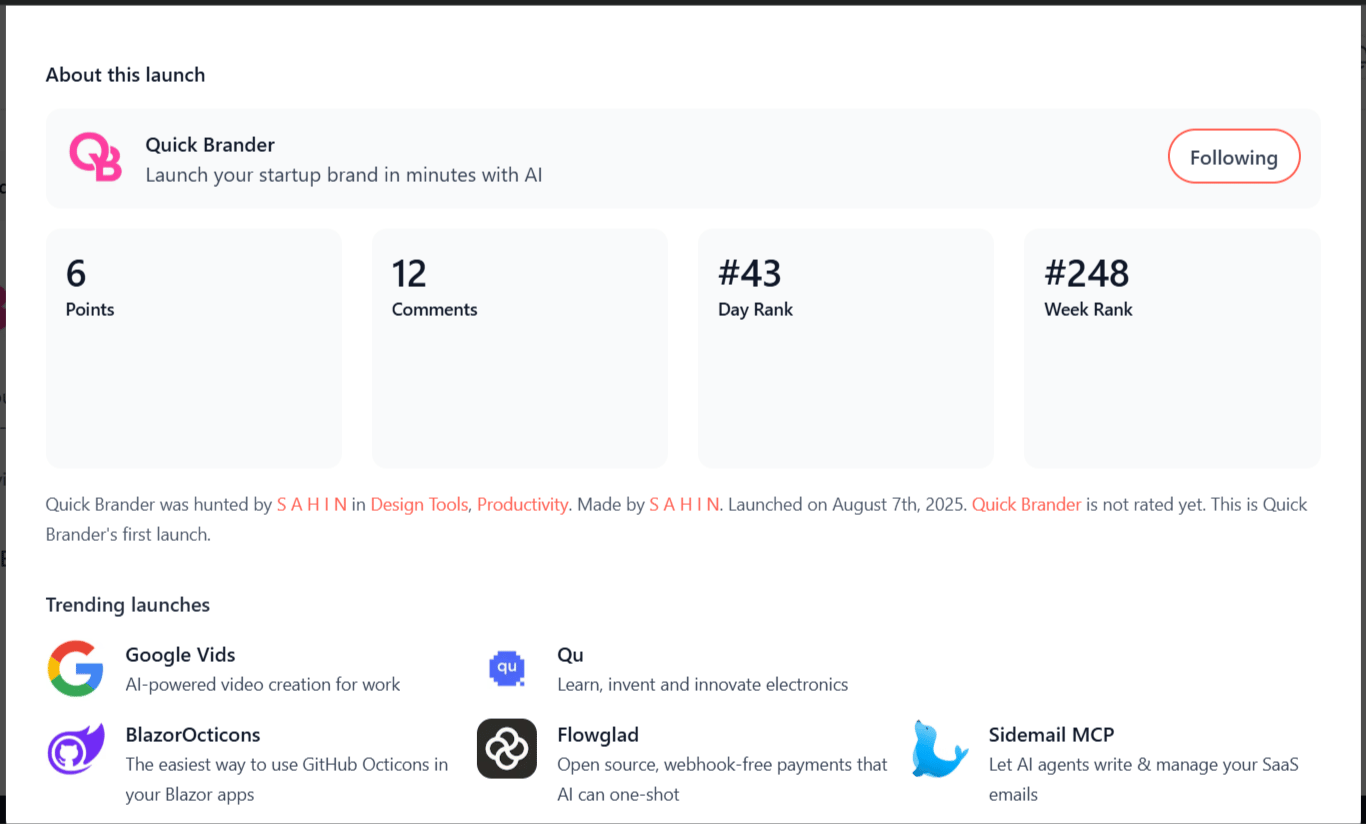Open the Sidemail MCP launch title
The width and height of the screenshot is (1366, 824).
1051,735
